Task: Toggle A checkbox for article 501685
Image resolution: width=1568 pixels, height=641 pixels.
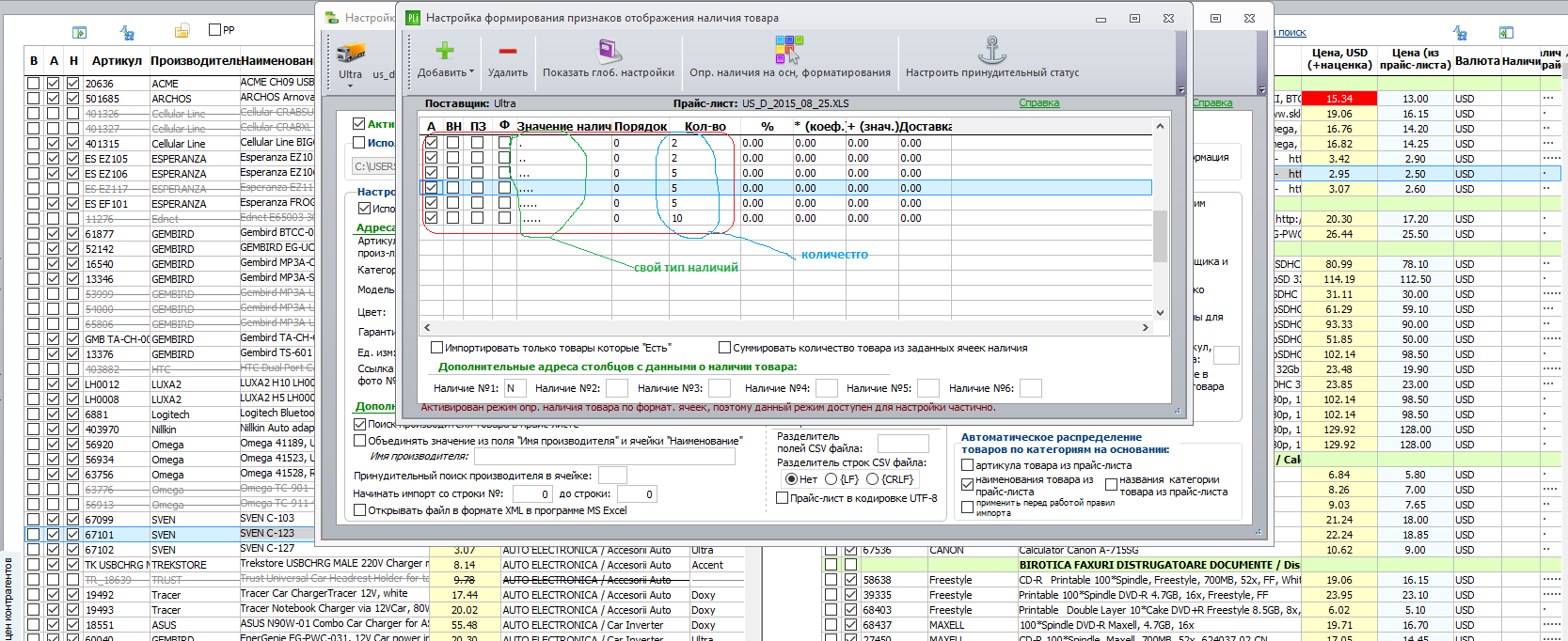Action: click(x=54, y=99)
